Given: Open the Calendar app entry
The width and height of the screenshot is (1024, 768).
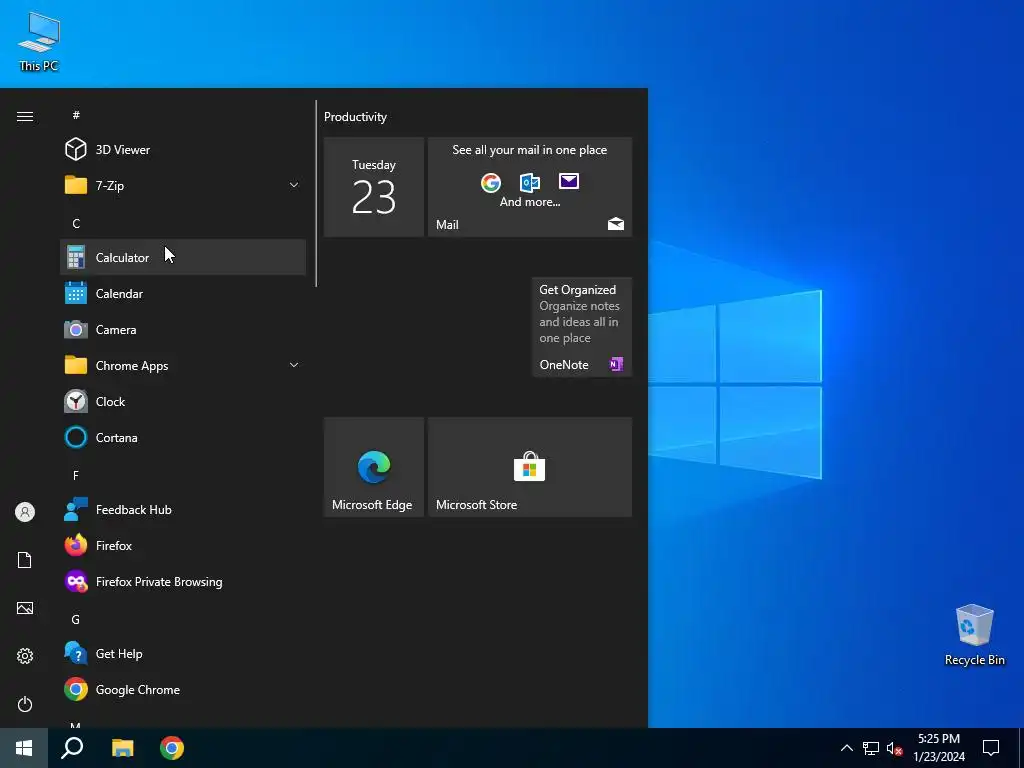Looking at the screenshot, I should (x=183, y=293).
